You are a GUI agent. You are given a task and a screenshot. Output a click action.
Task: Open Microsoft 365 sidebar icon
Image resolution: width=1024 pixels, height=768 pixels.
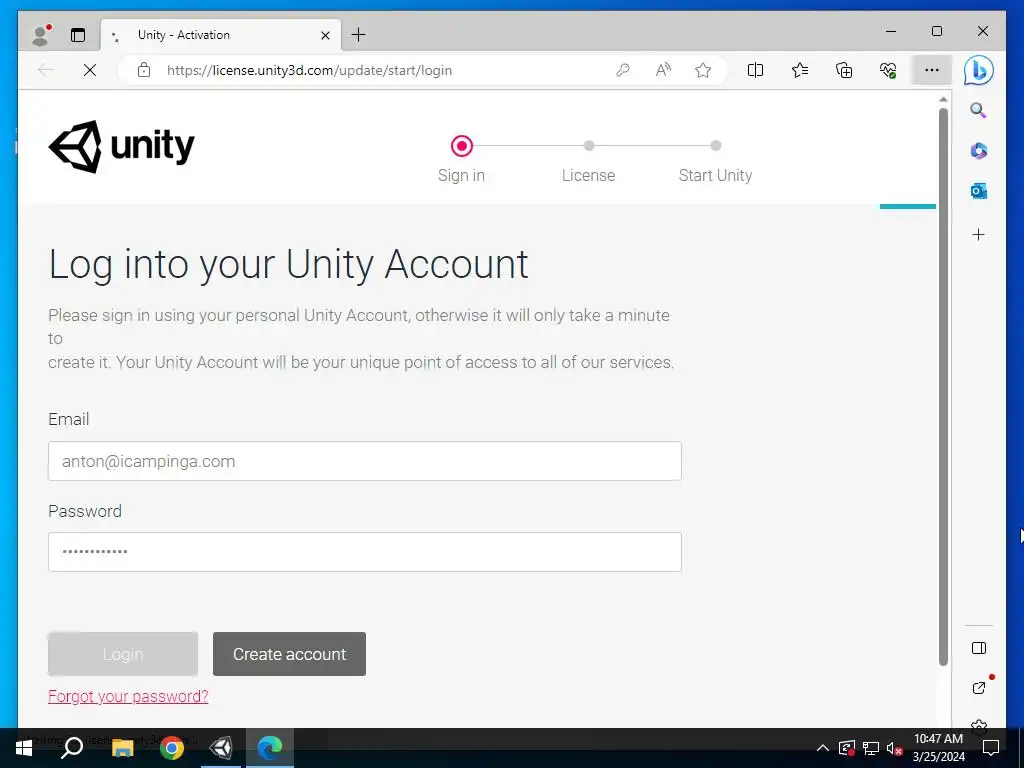coord(978,151)
